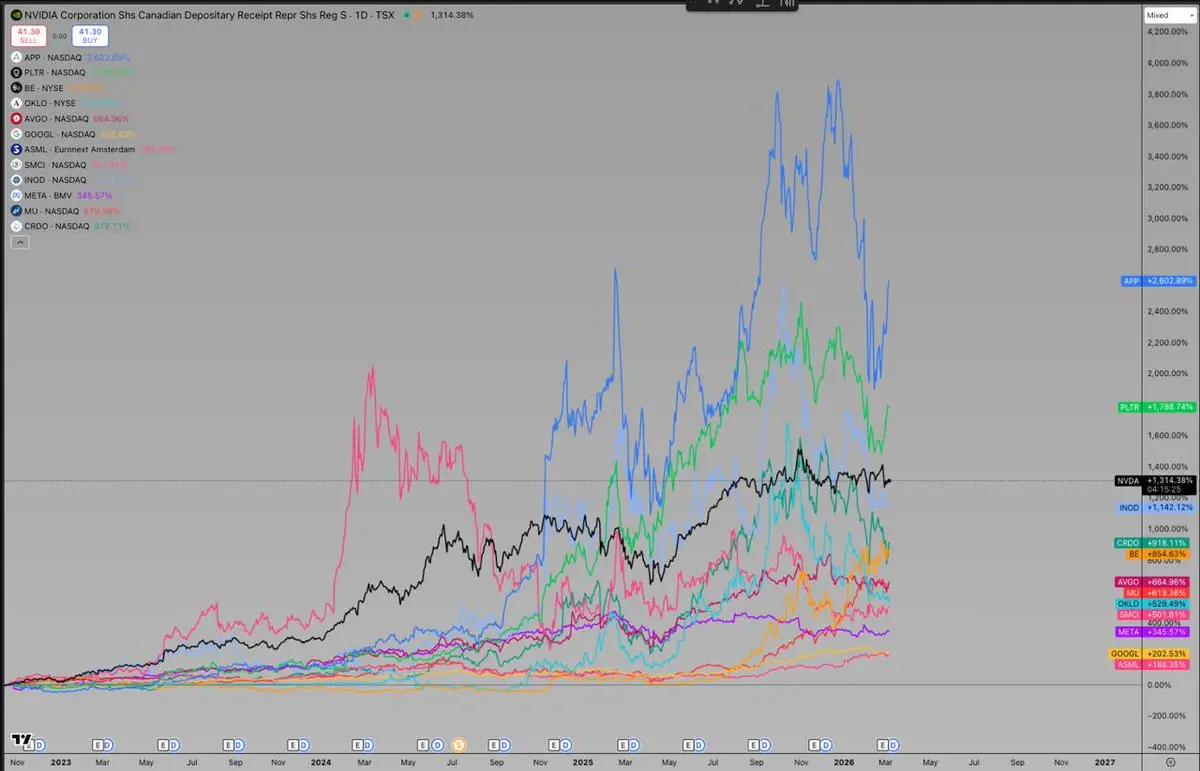Click the ASML +188.35% price label
This screenshot has width=1200, height=771.
pyautogui.click(x=1154, y=664)
